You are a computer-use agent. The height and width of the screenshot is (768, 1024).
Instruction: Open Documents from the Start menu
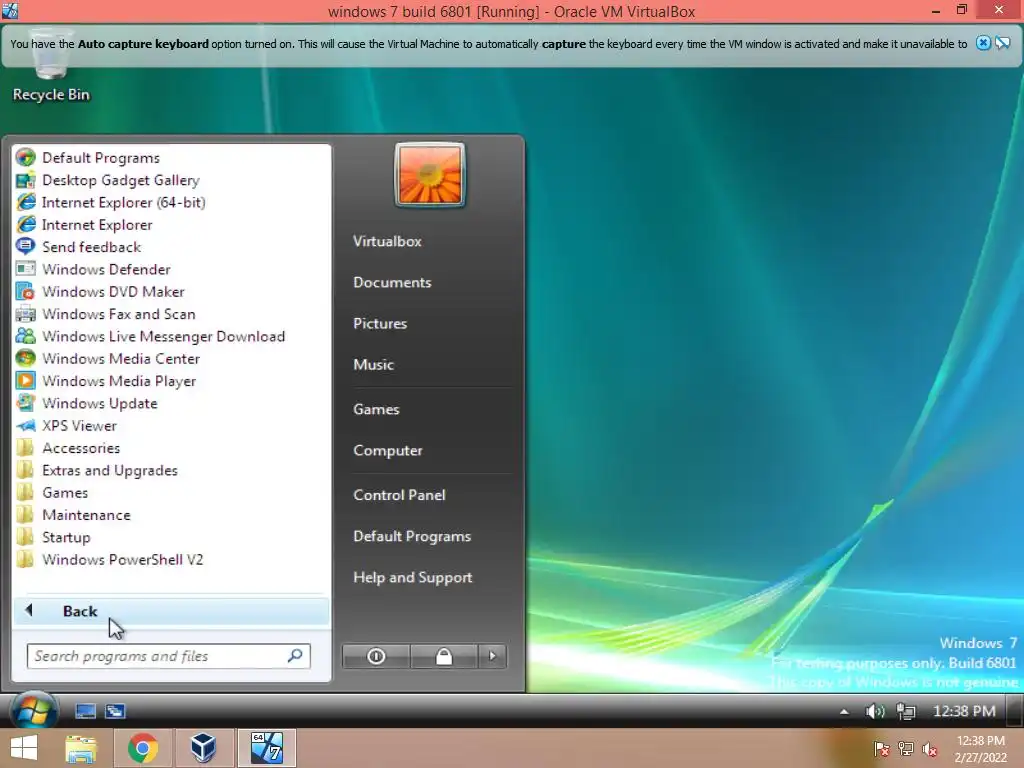[x=392, y=282]
